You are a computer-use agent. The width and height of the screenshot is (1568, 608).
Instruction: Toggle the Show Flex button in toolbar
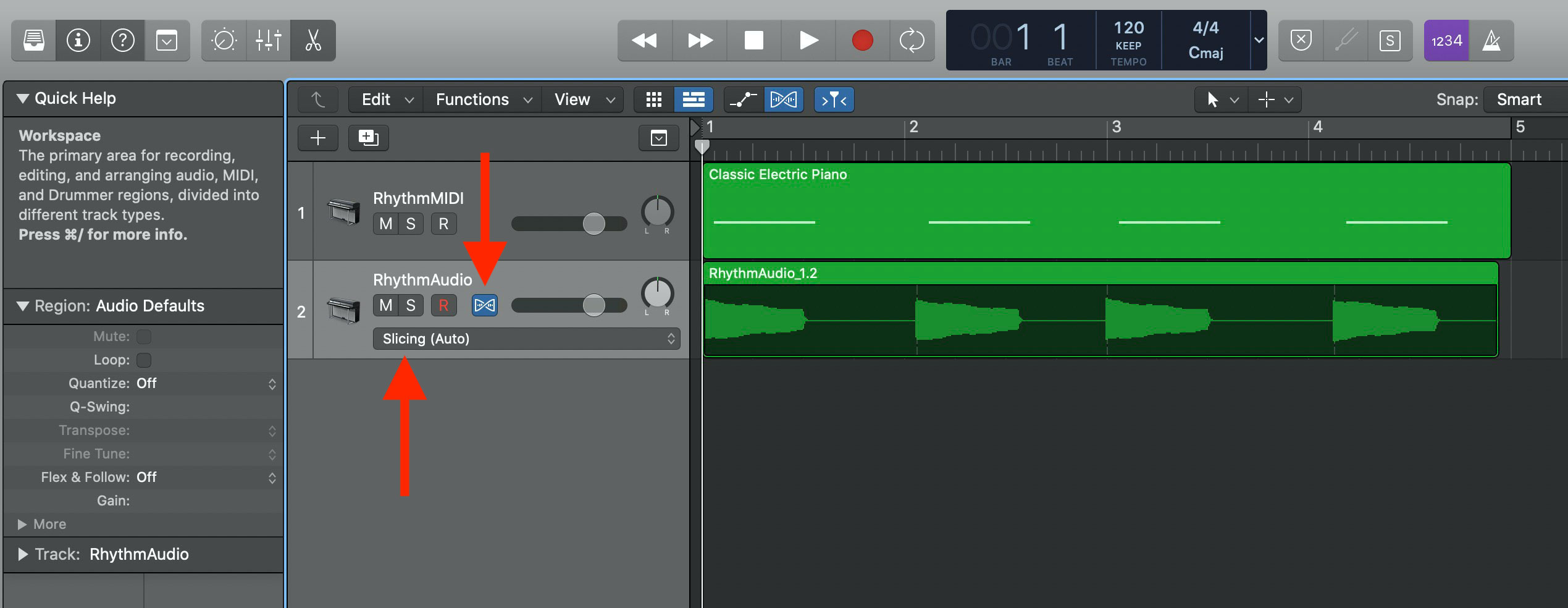(784, 99)
